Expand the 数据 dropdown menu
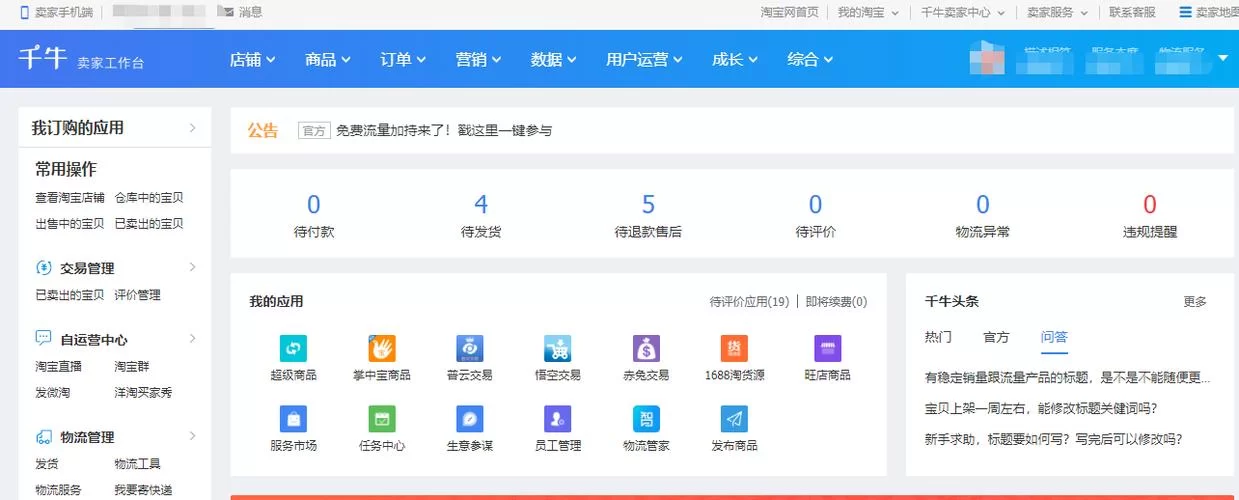Image resolution: width=1239 pixels, height=500 pixels. point(553,59)
